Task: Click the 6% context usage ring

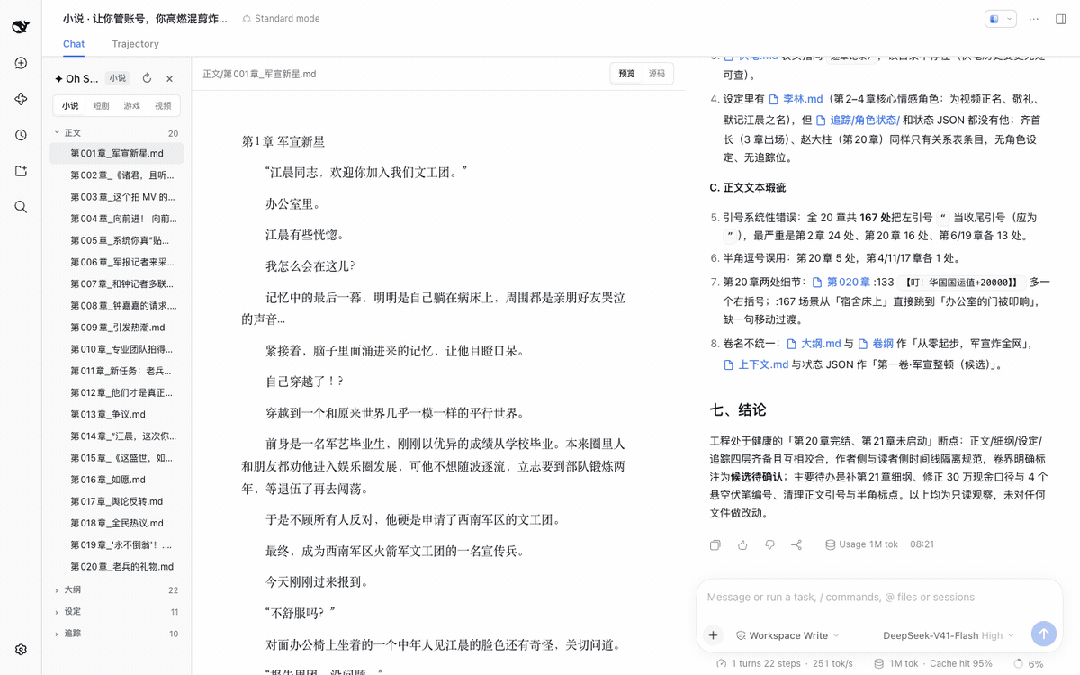Action: [1028, 664]
